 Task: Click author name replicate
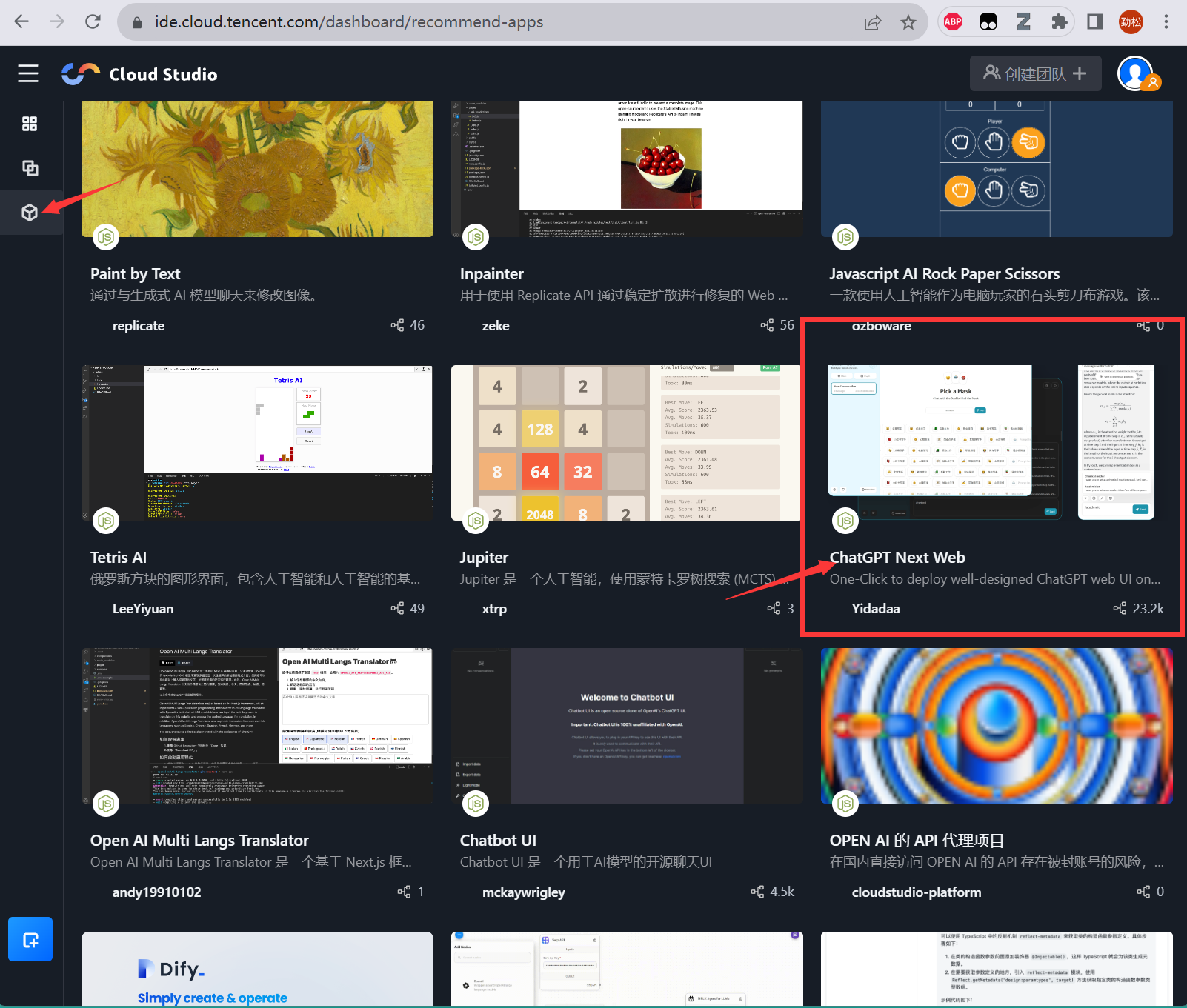click(139, 326)
